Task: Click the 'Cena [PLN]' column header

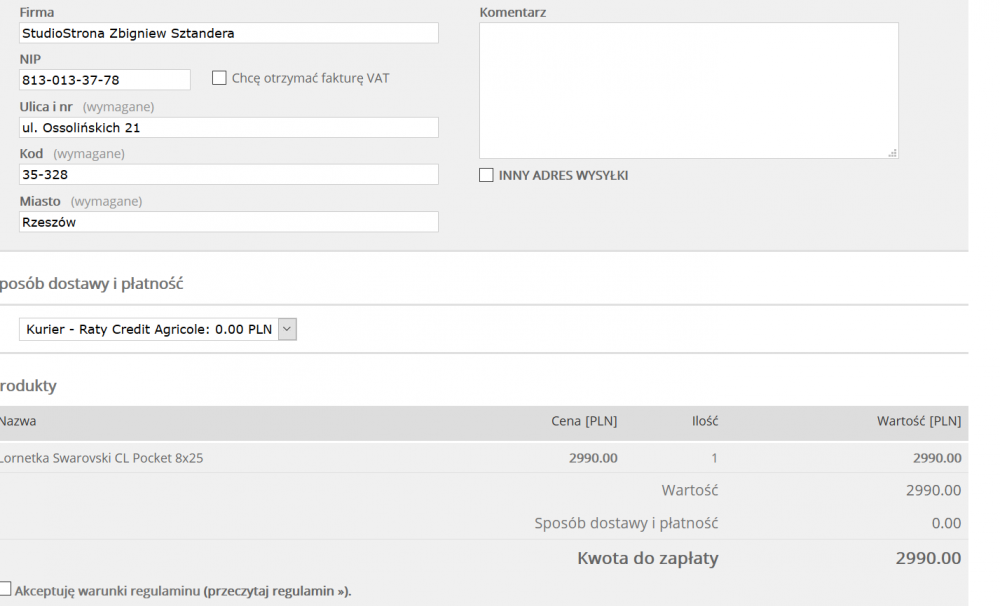Action: point(584,421)
